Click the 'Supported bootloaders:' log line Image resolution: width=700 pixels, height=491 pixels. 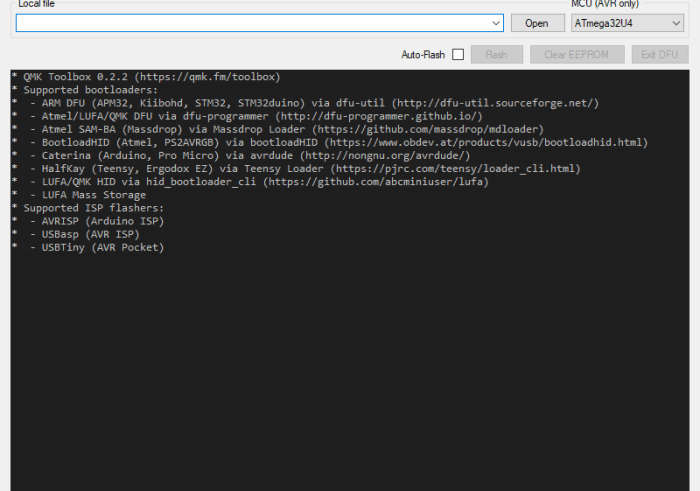coord(85,90)
